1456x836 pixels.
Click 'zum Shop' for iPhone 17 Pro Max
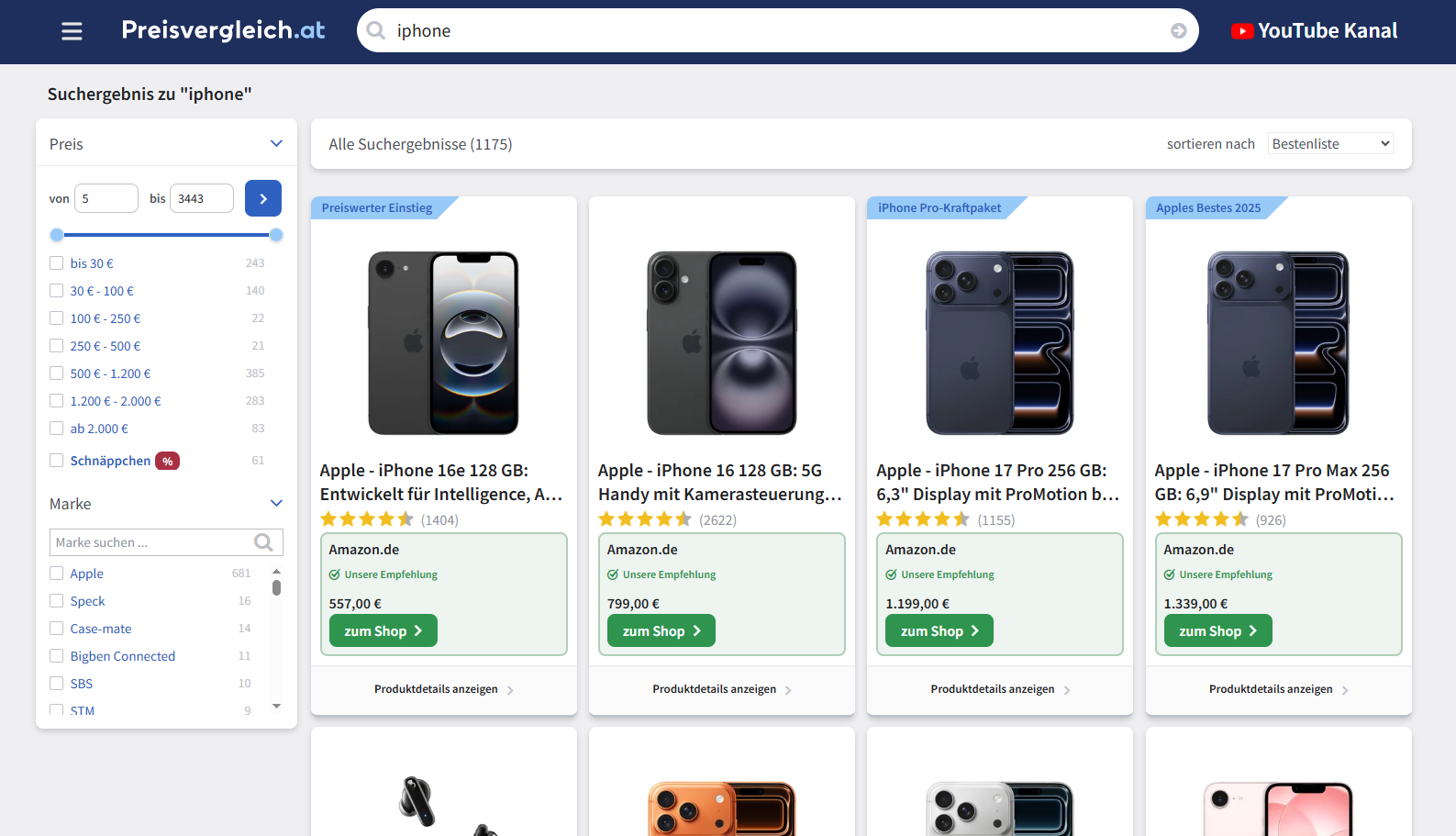click(x=1218, y=630)
